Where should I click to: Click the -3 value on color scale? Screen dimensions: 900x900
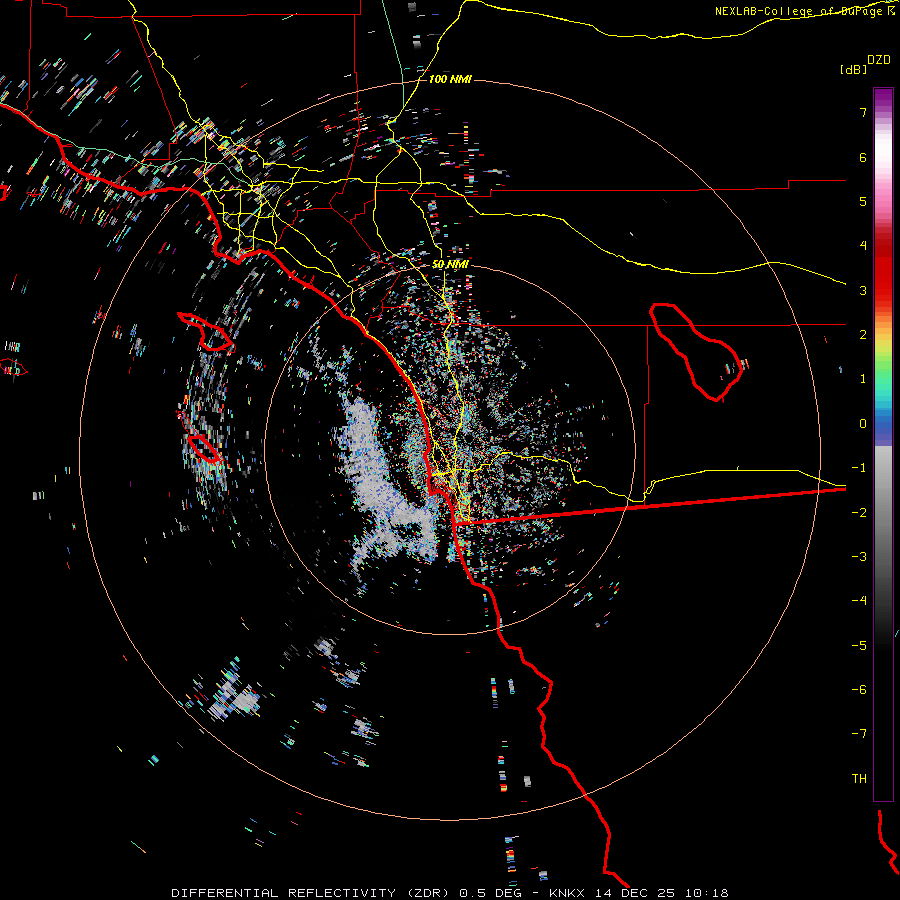coord(859,557)
